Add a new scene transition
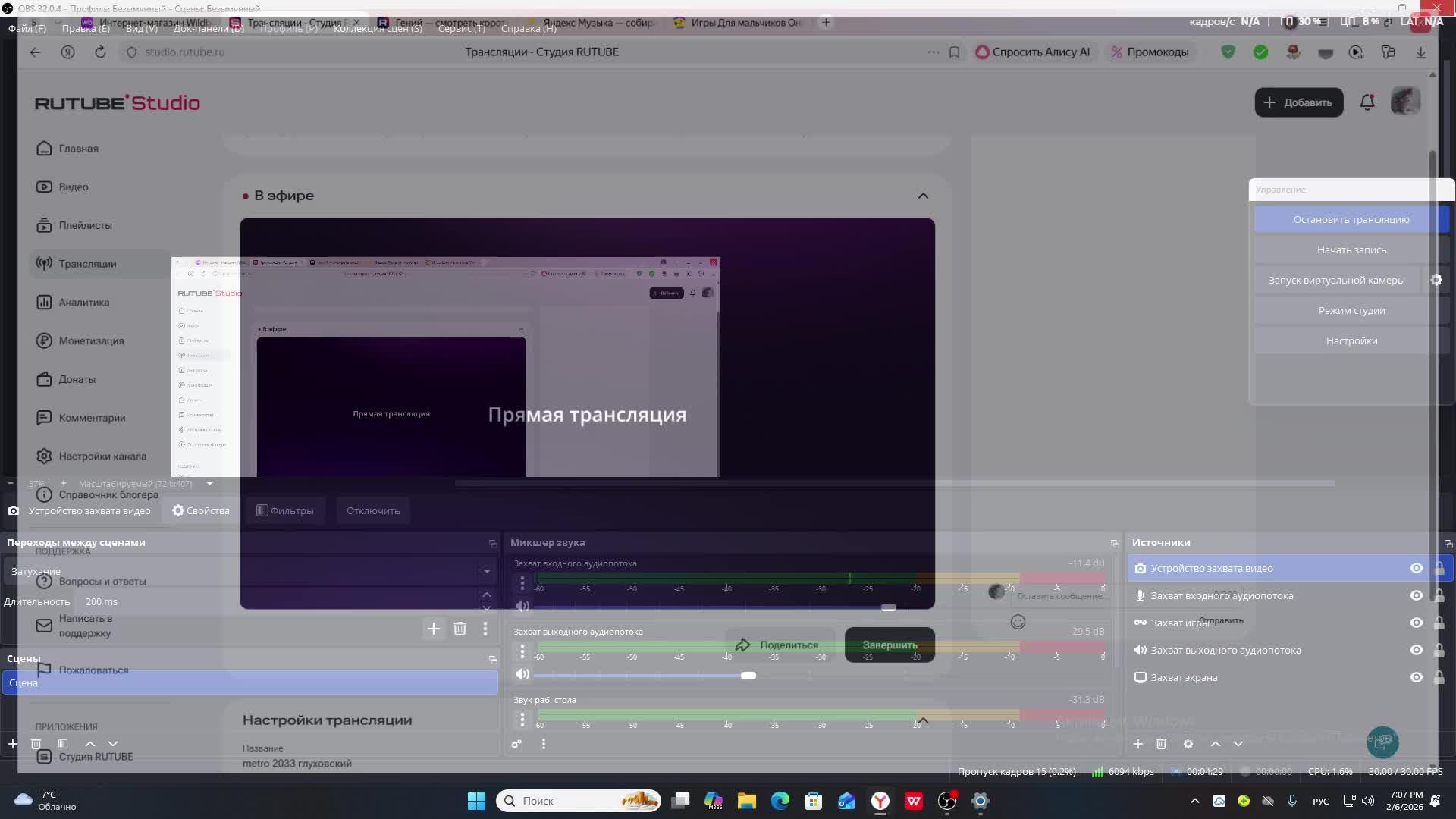1456x819 pixels. point(434,629)
